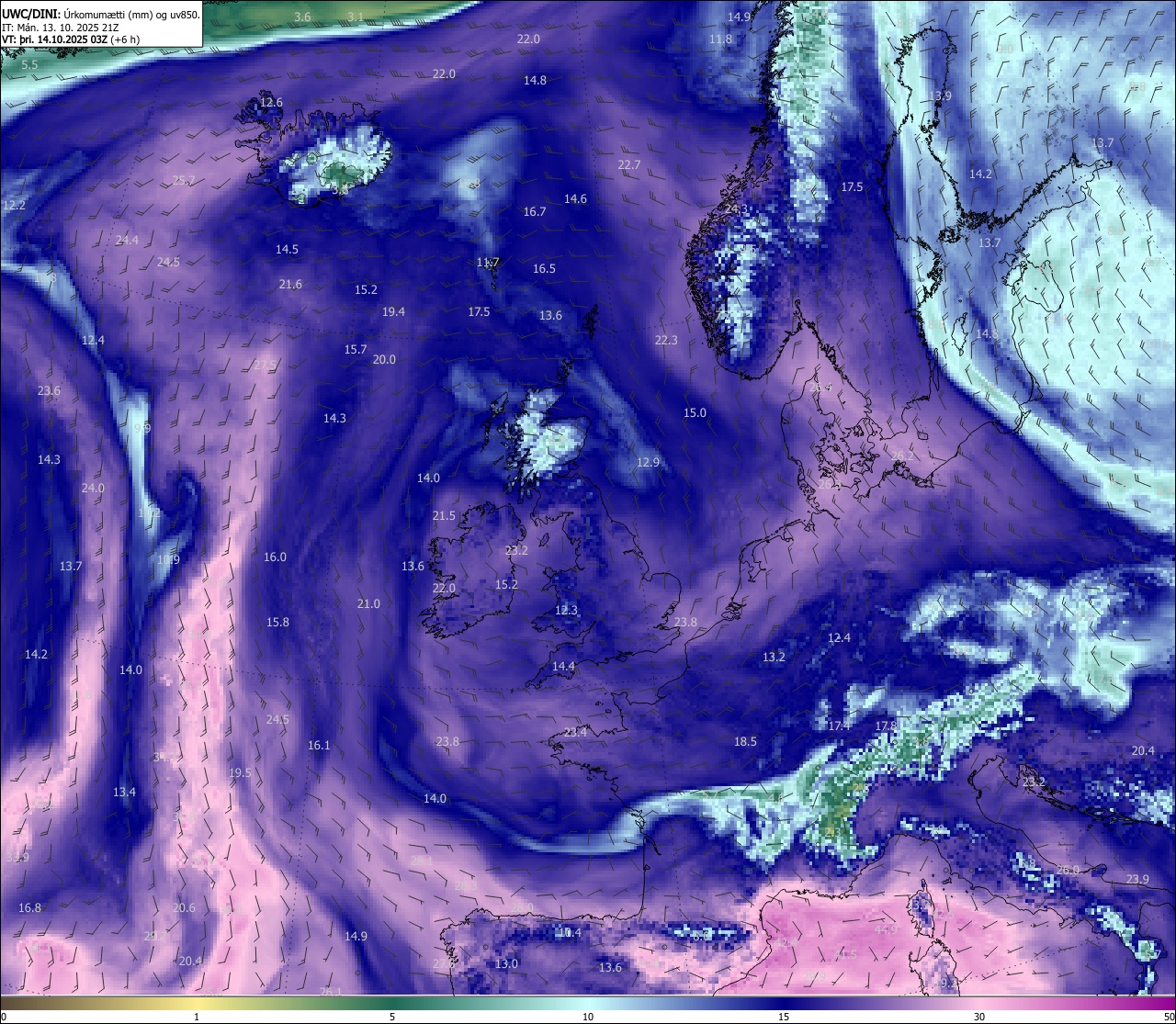Click the 16.1 value label
Image resolution: width=1176 pixels, height=1024 pixels.
tap(319, 745)
